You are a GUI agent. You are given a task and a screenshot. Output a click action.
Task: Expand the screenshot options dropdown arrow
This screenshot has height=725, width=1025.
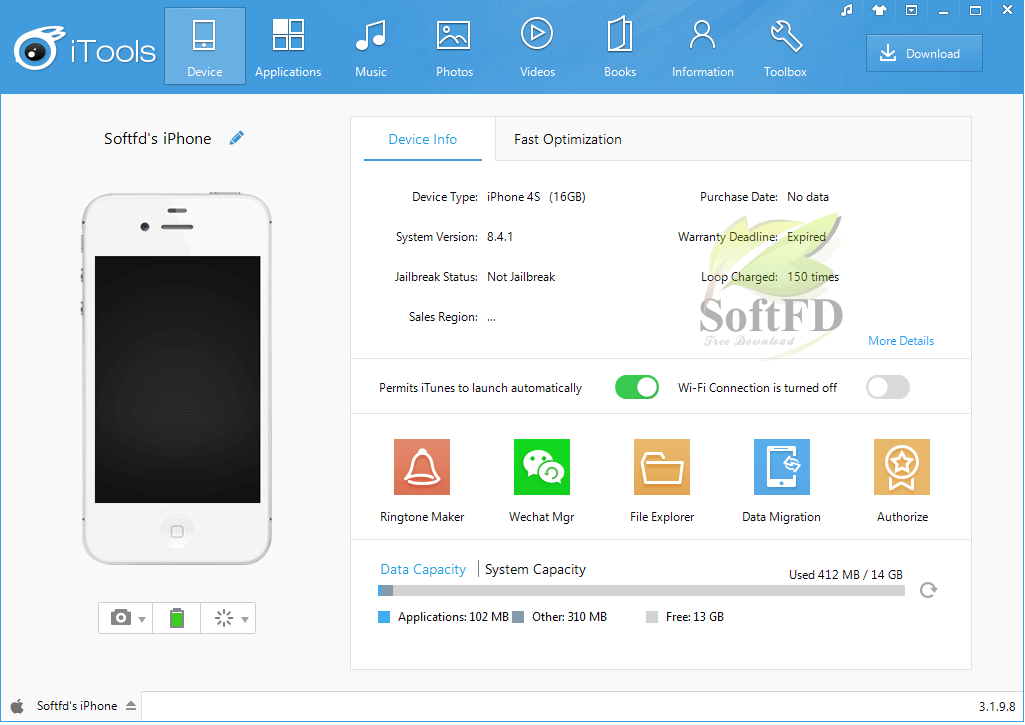click(142, 619)
